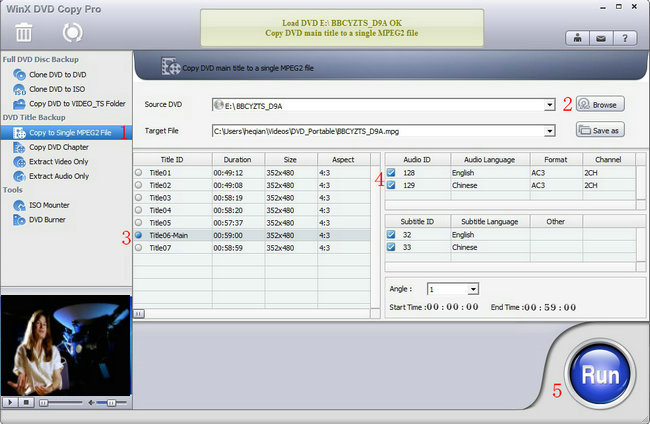The width and height of the screenshot is (650, 424).
Task: Uncheck subtitle 32 English
Action: click(391, 235)
